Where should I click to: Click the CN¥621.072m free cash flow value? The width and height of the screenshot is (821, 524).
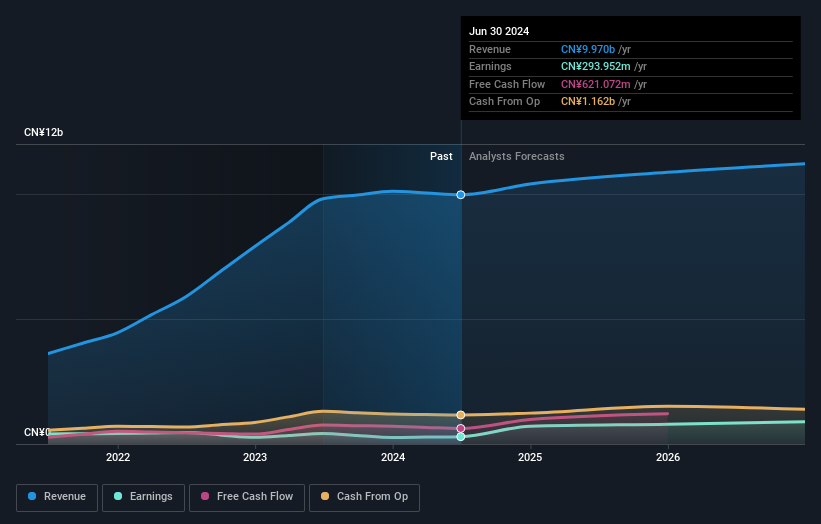[596, 84]
